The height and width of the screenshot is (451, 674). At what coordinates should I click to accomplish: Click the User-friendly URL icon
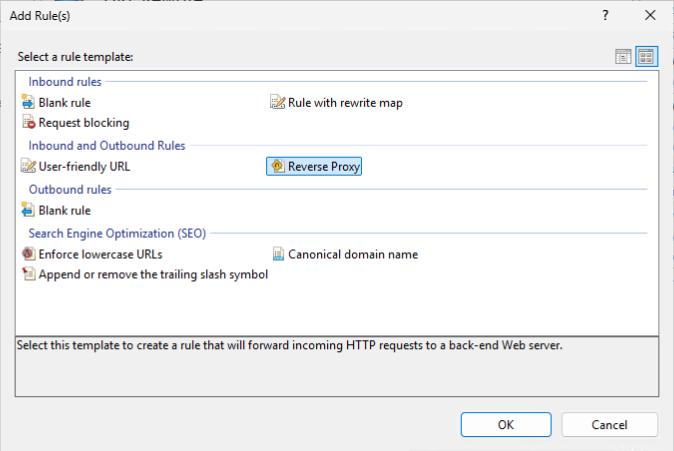(28, 166)
